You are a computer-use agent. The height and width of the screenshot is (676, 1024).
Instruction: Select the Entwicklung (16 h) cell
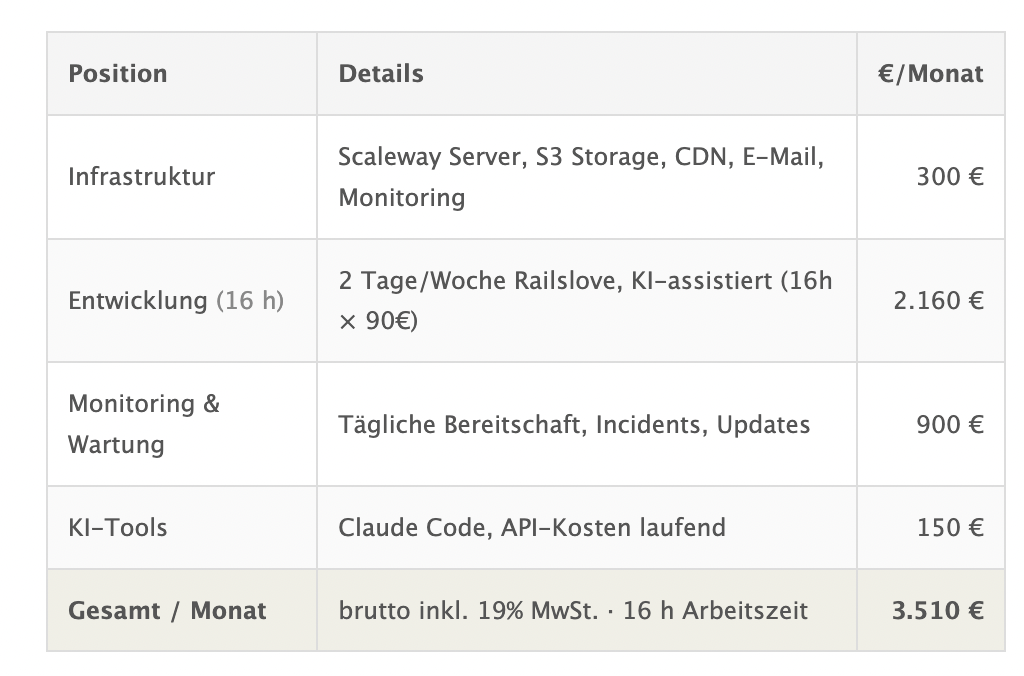176,300
